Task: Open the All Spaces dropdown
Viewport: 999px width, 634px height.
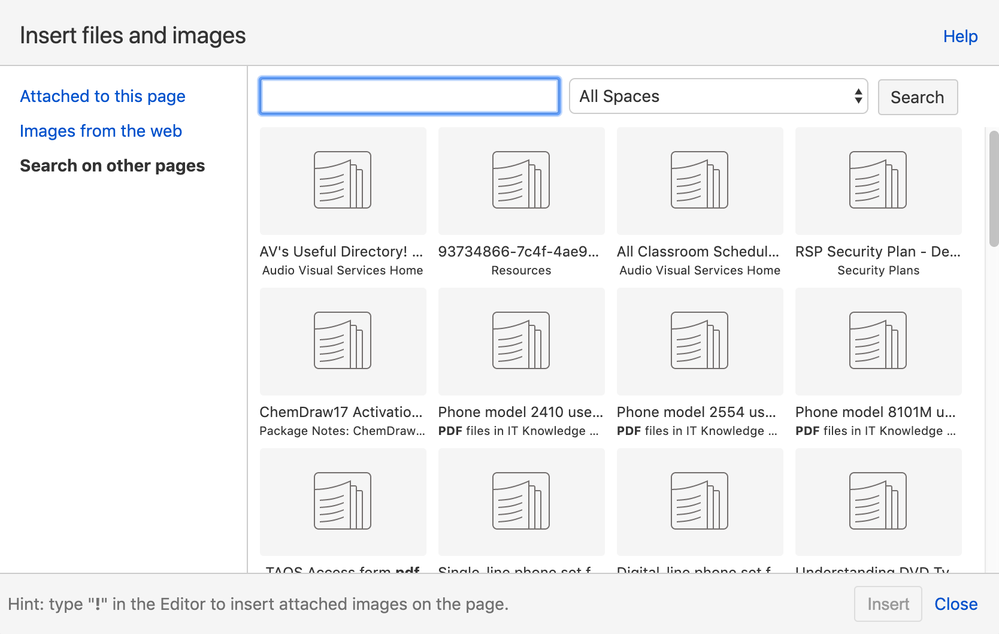Action: (718, 96)
